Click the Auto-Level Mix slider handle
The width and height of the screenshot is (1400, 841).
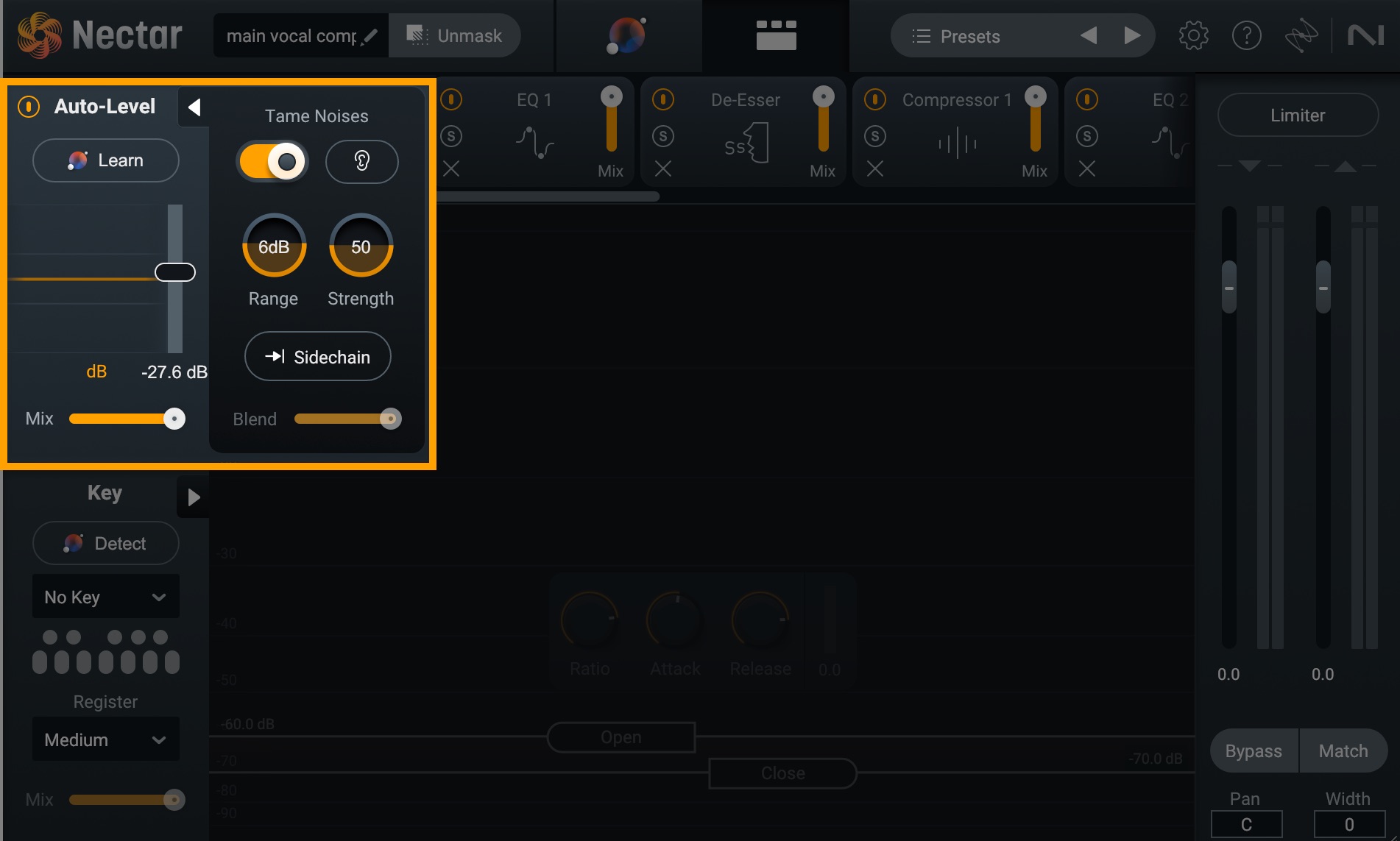pyautogui.click(x=174, y=419)
